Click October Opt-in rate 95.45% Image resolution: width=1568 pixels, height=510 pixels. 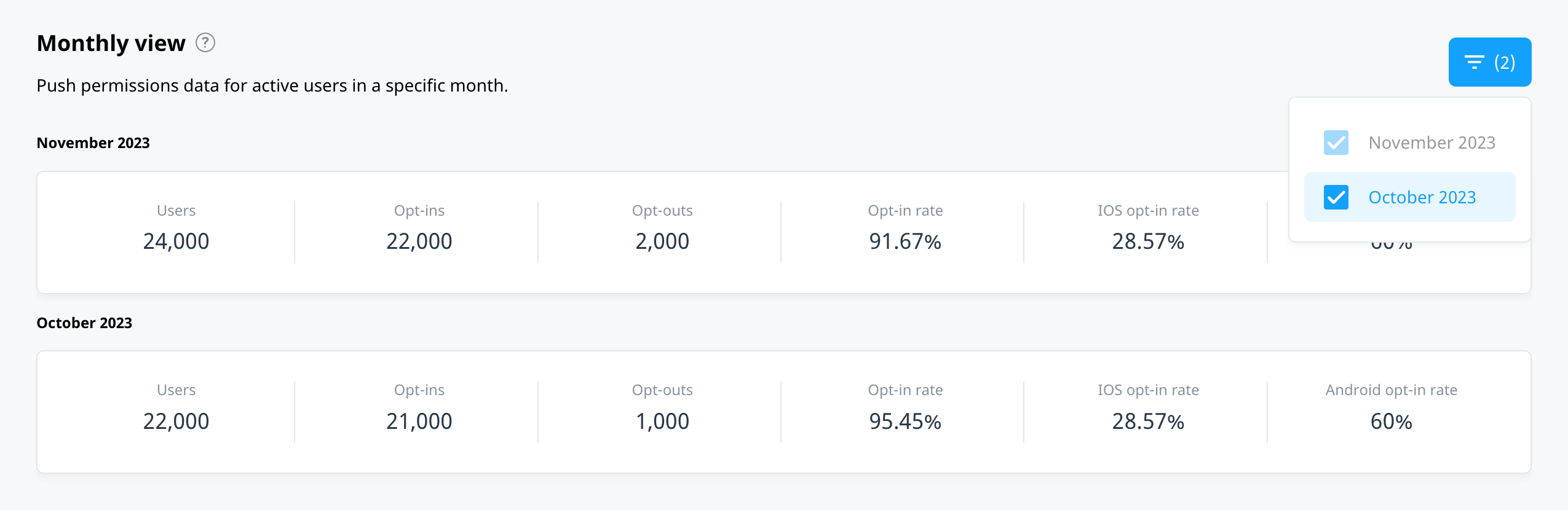pos(905,421)
